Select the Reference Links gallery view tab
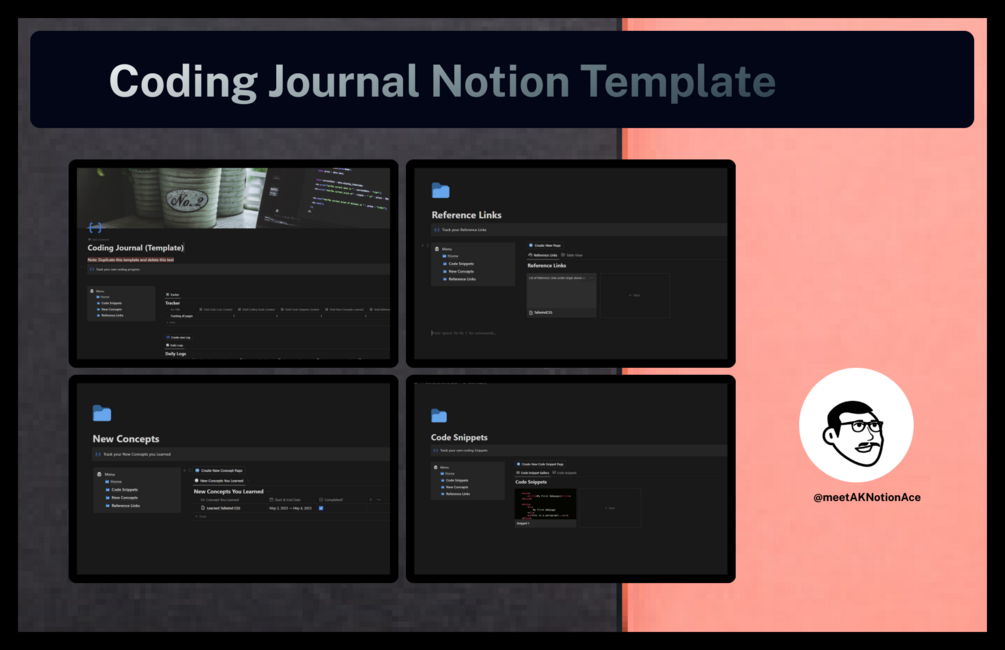Screen dimensions: 1005x650 [543, 255]
